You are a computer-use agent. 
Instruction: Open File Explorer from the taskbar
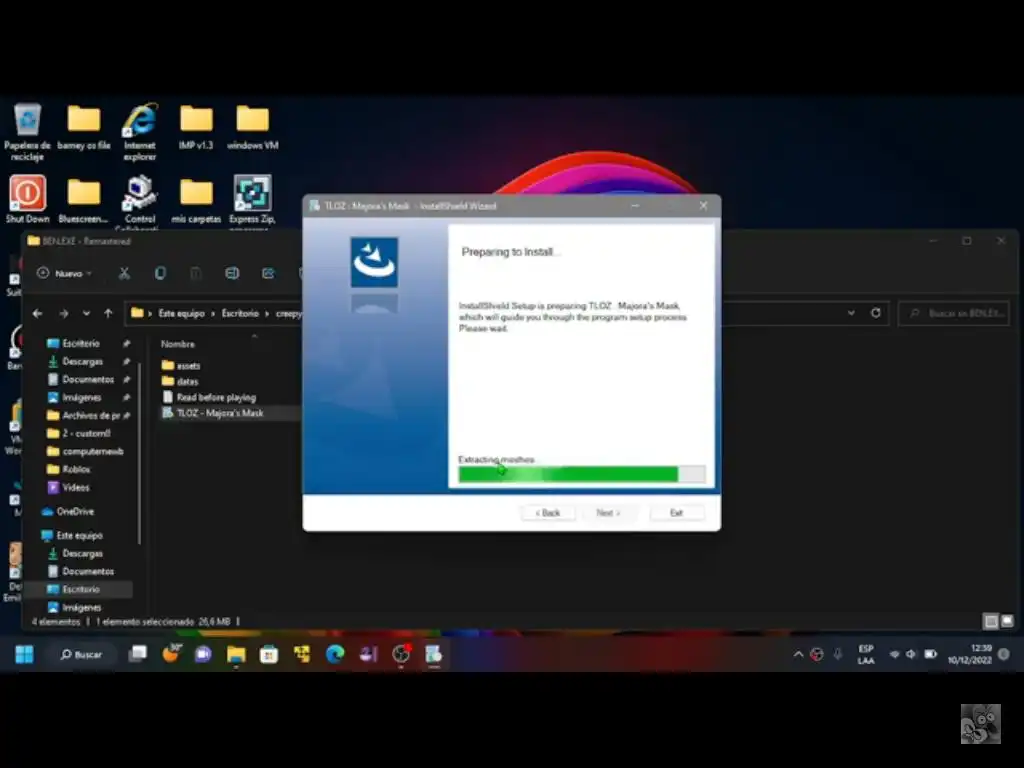[x=236, y=654]
